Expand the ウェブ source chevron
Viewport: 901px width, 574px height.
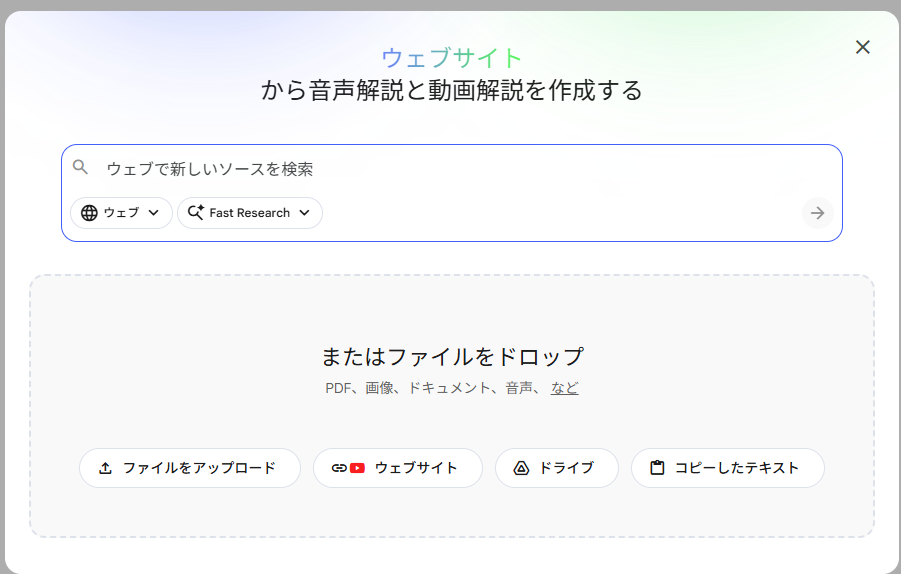click(153, 213)
